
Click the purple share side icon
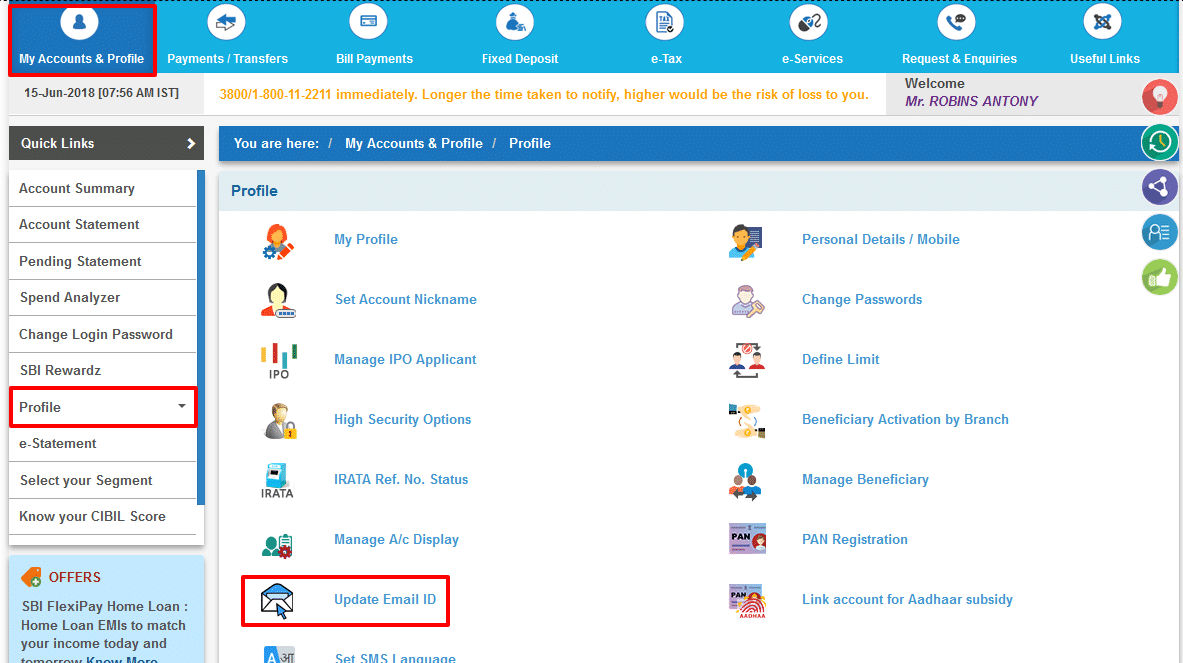(1160, 186)
